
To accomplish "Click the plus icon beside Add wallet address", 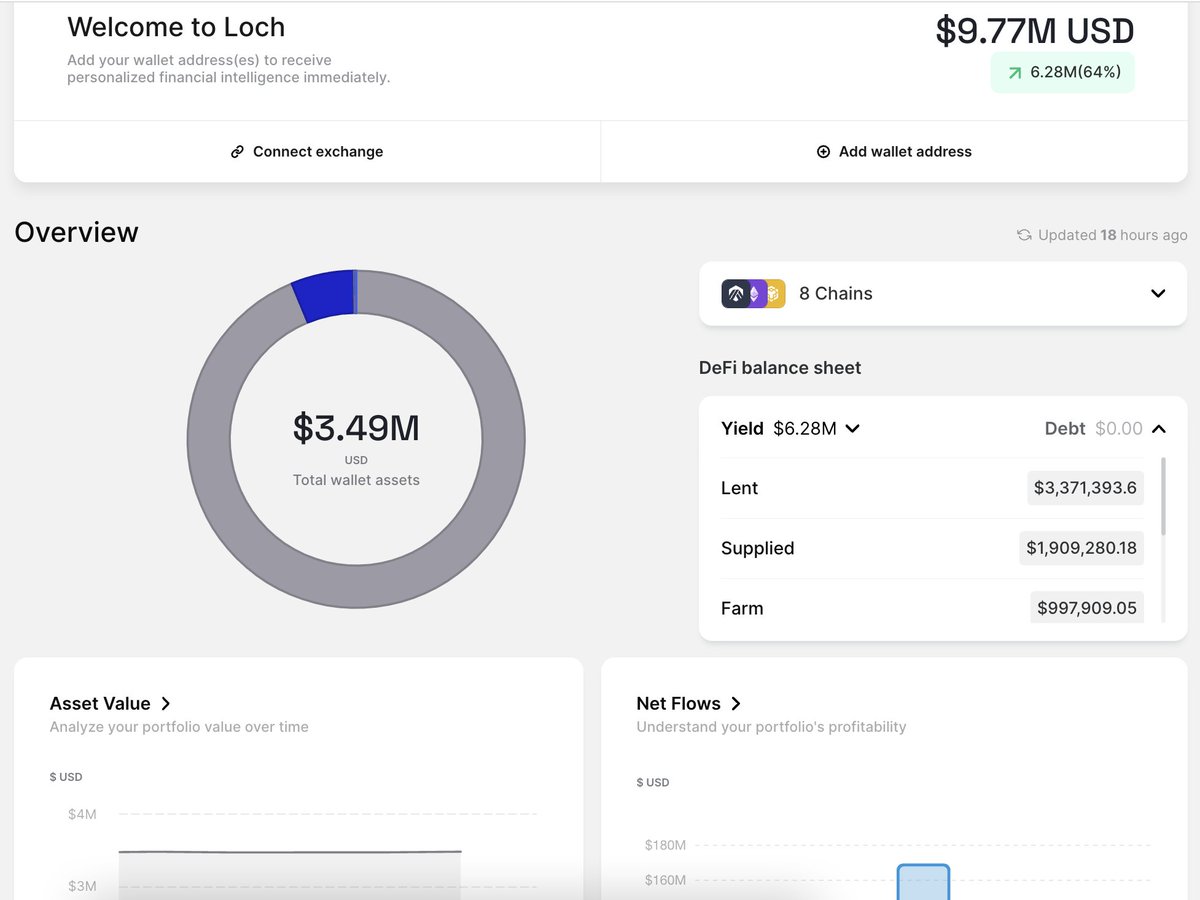I will (823, 152).
